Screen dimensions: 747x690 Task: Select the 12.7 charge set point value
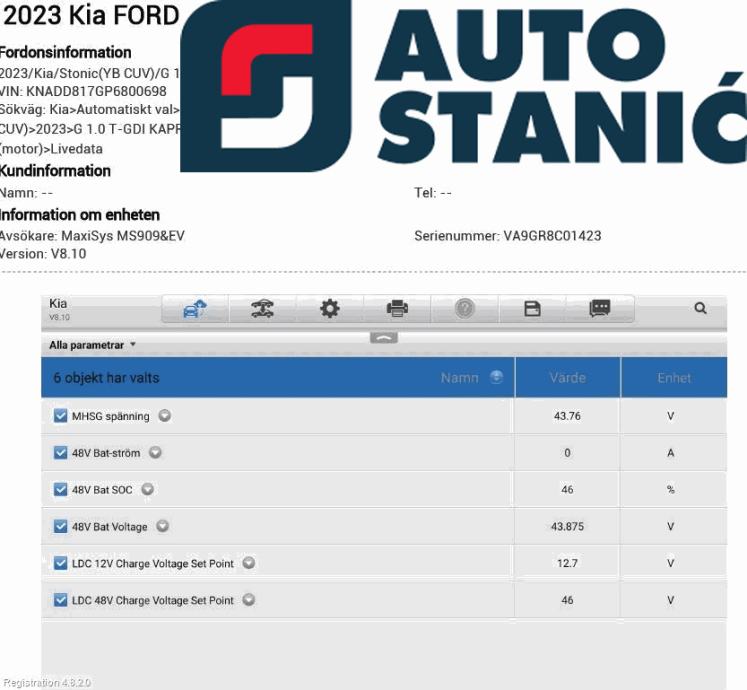567,563
